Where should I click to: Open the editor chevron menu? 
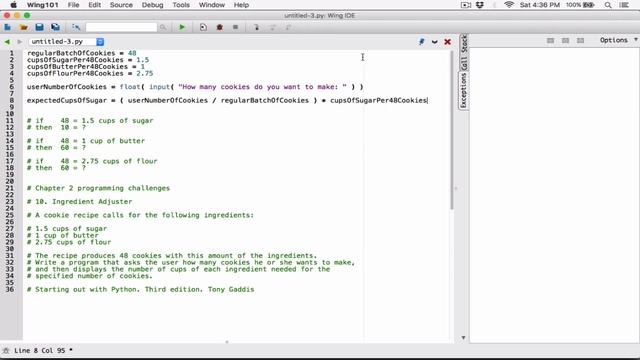(435, 42)
